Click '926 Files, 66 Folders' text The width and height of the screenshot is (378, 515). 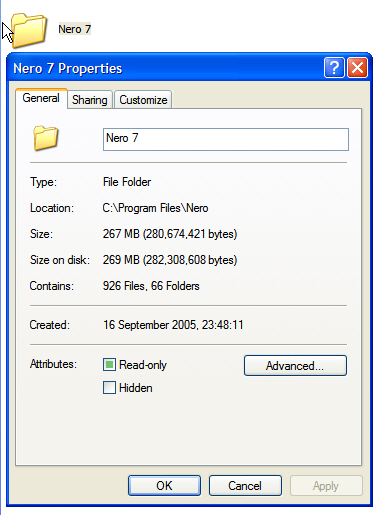coord(151,286)
